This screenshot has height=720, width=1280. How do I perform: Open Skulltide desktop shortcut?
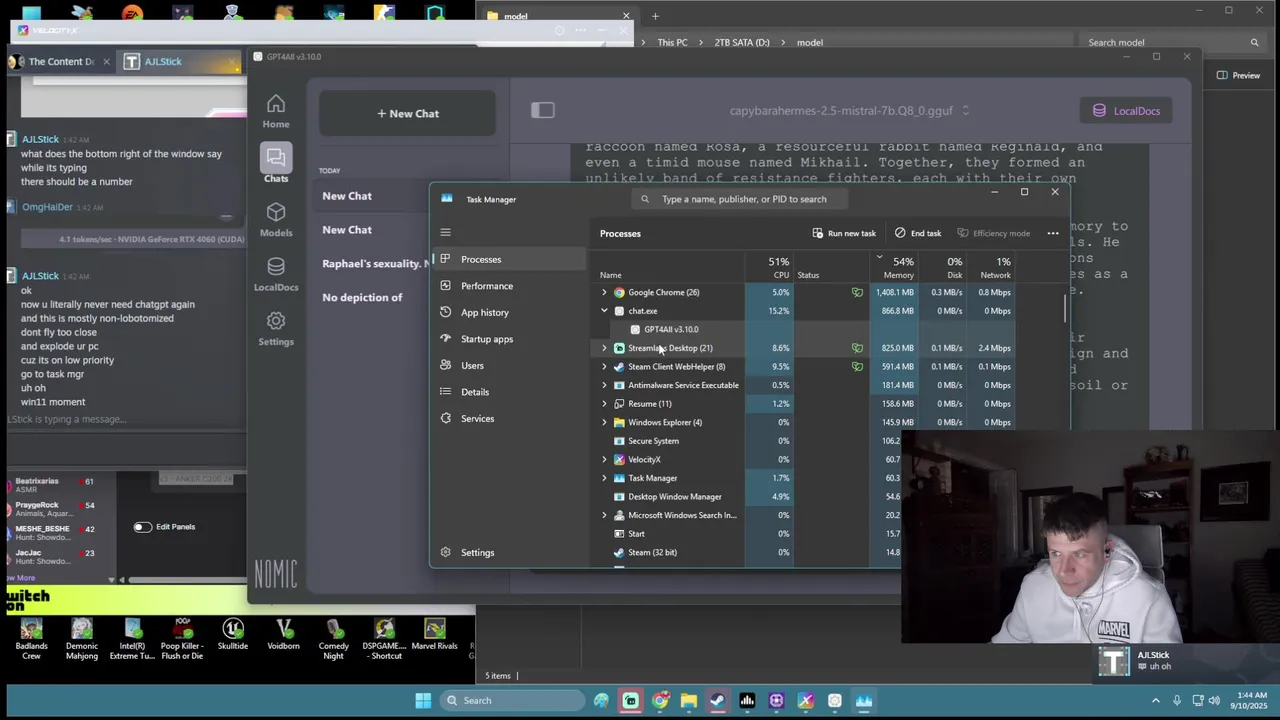pos(233,634)
